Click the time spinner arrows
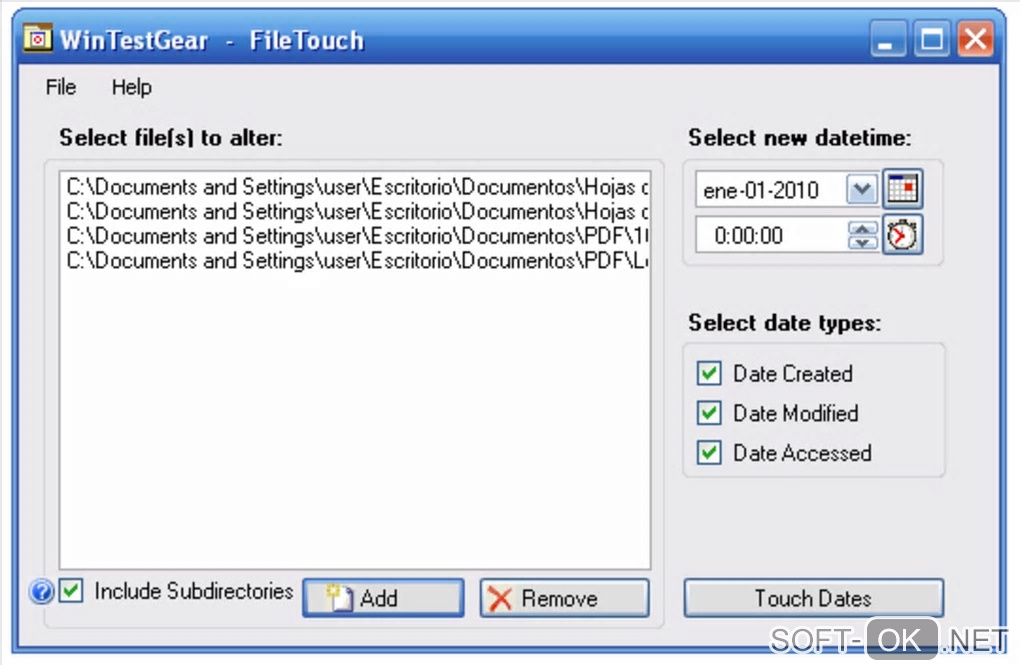 point(862,235)
